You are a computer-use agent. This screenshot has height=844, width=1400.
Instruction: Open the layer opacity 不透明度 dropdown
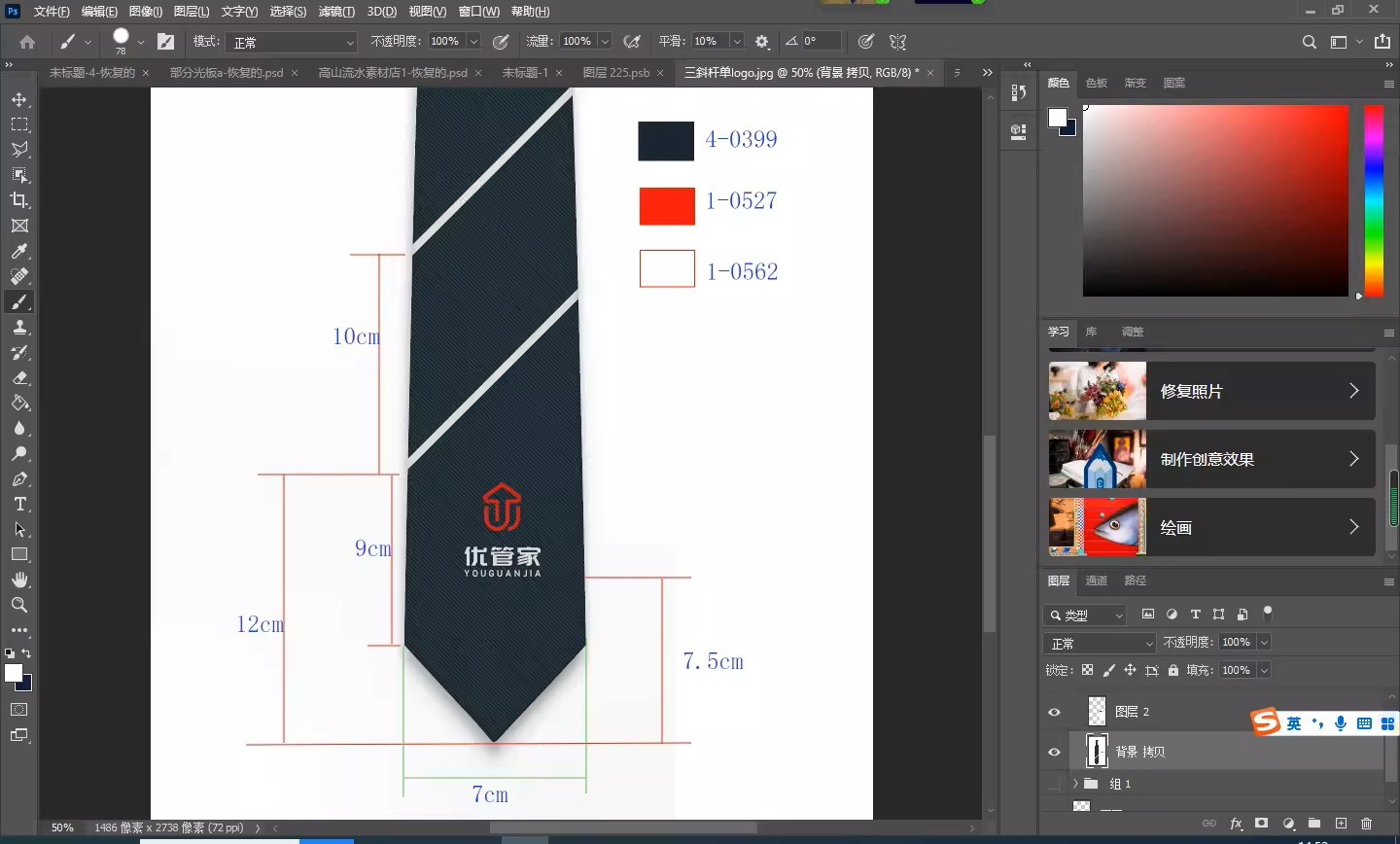coord(1264,642)
